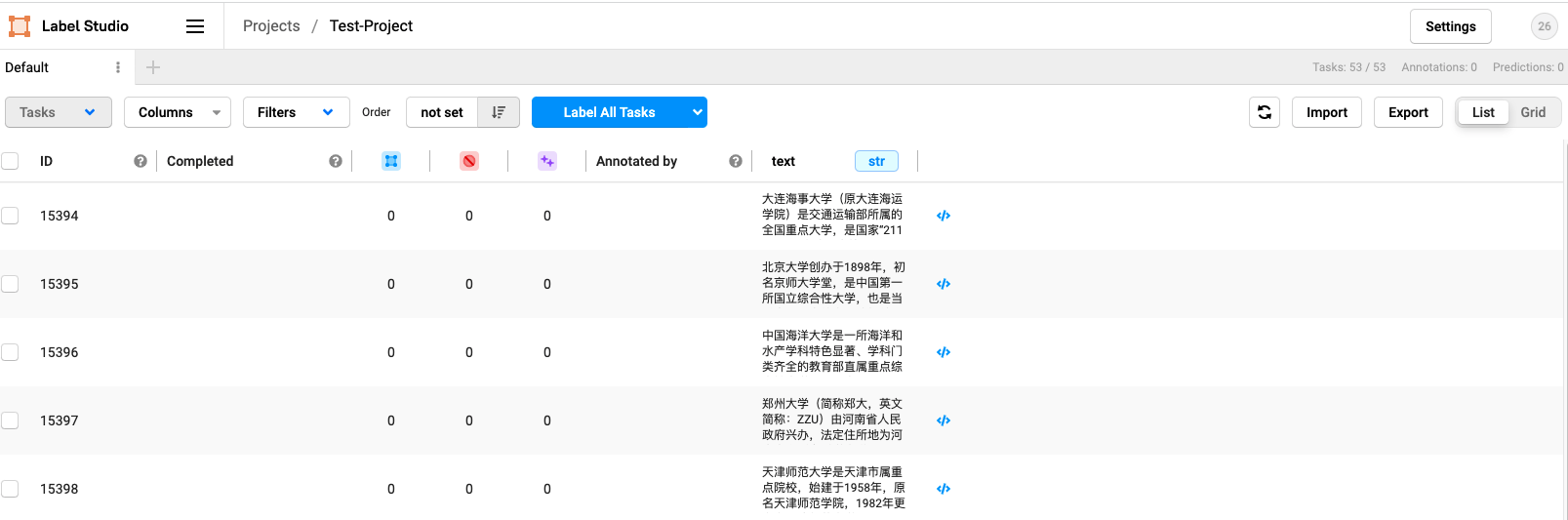Screen dimensions: 1568x520
Task: Open the Columns dropdown
Action: coord(178,112)
